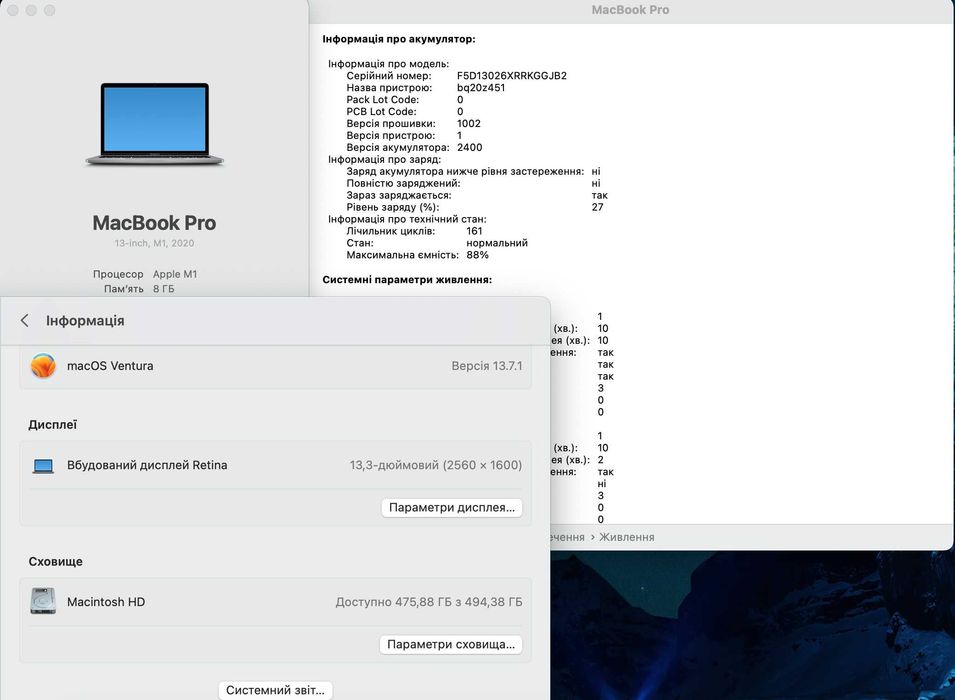Image resolution: width=955 pixels, height=700 pixels.
Task: Click the MacBook Pro laptop image
Action: 155,124
